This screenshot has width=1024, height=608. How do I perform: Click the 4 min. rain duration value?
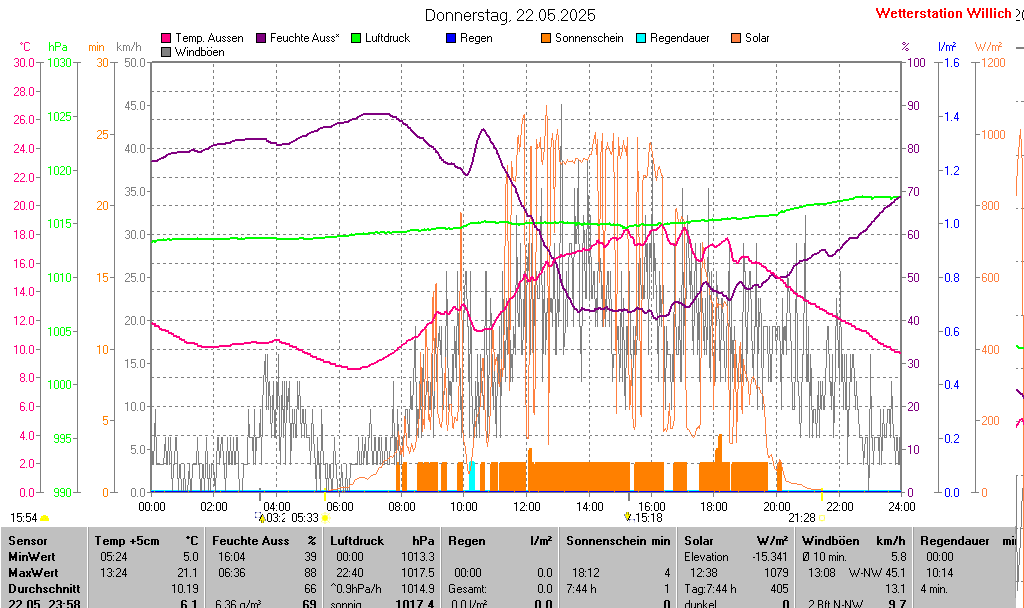pyautogui.click(x=936, y=588)
